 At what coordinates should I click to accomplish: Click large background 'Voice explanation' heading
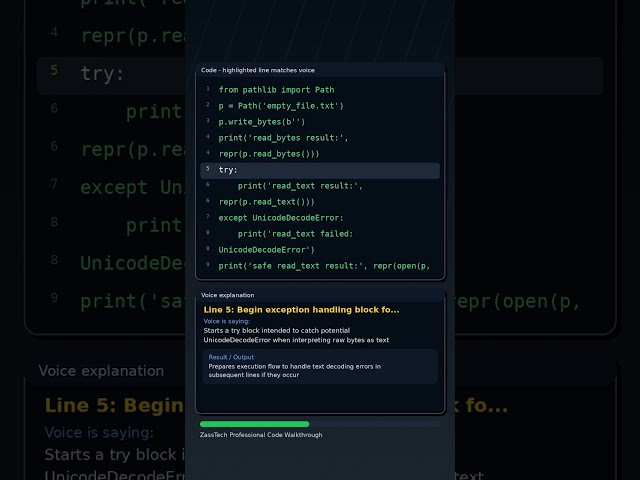(x=101, y=371)
